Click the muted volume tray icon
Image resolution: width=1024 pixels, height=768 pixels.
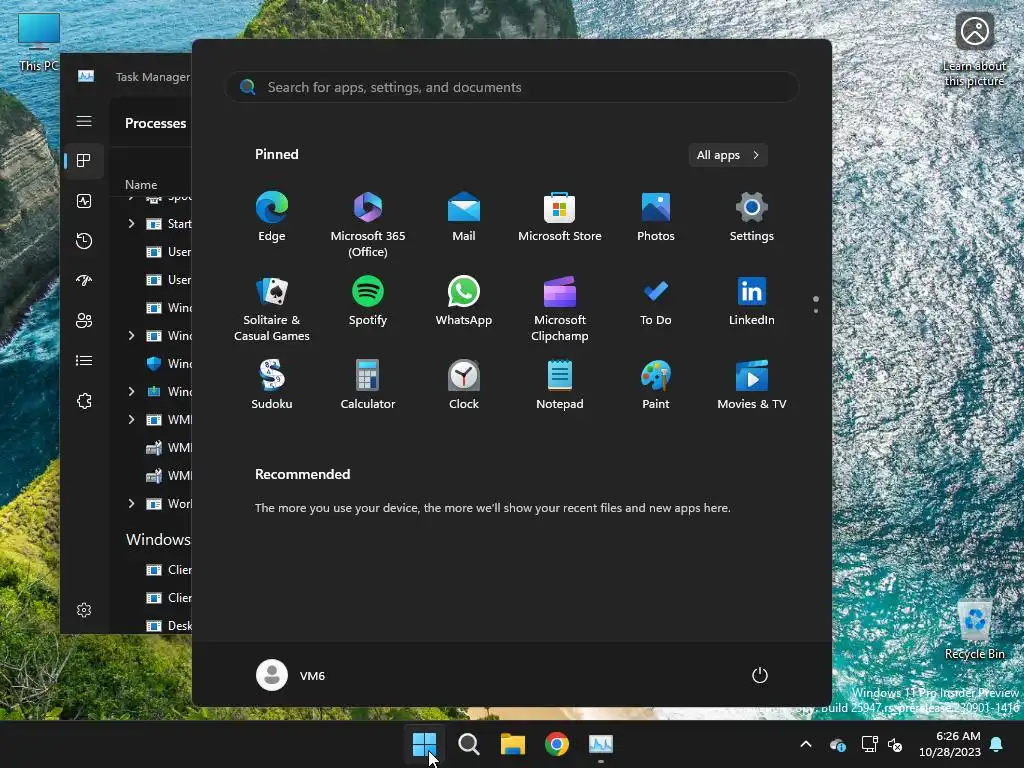click(x=895, y=744)
